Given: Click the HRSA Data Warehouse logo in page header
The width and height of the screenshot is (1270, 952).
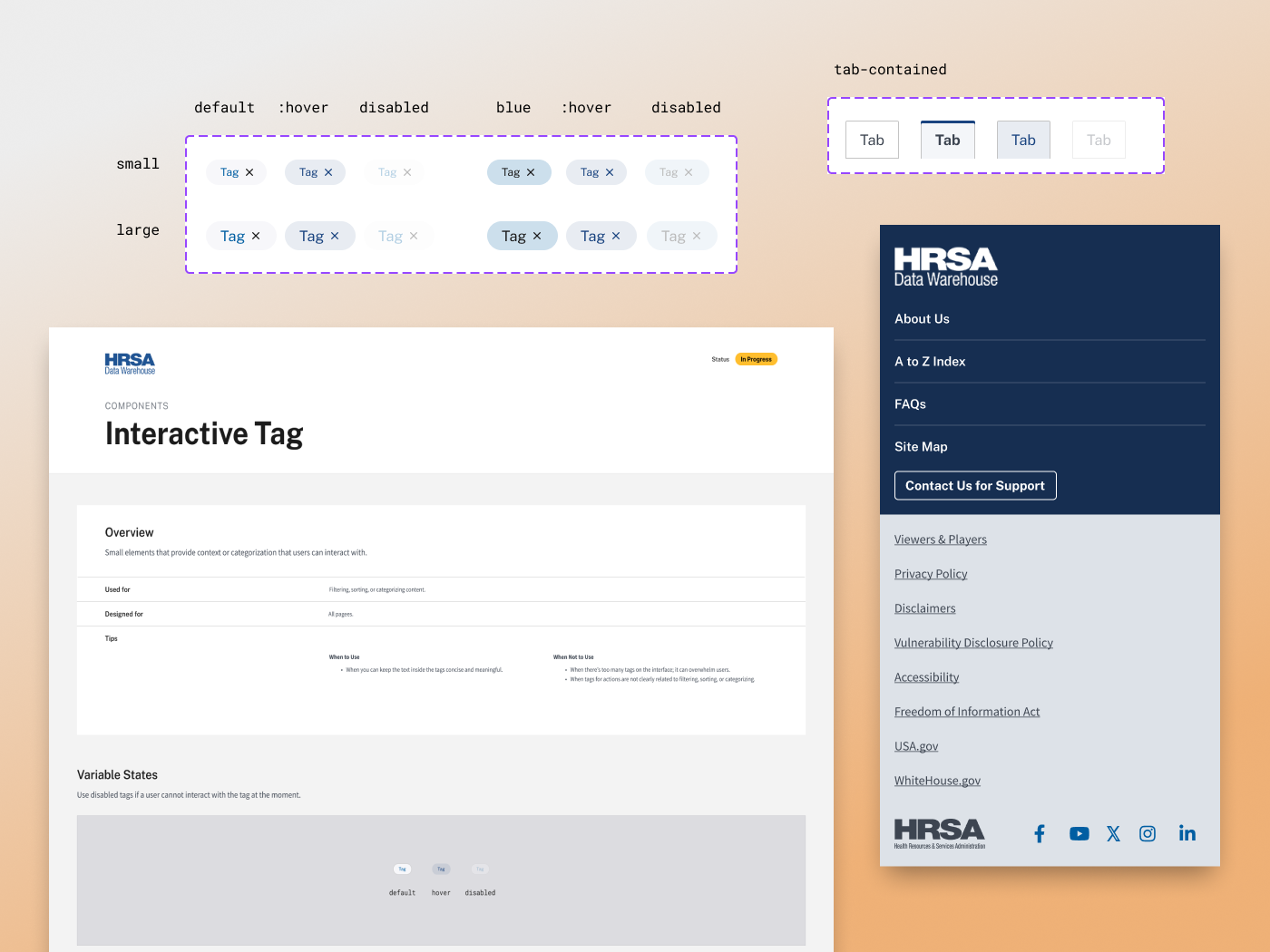Looking at the screenshot, I should (x=130, y=364).
